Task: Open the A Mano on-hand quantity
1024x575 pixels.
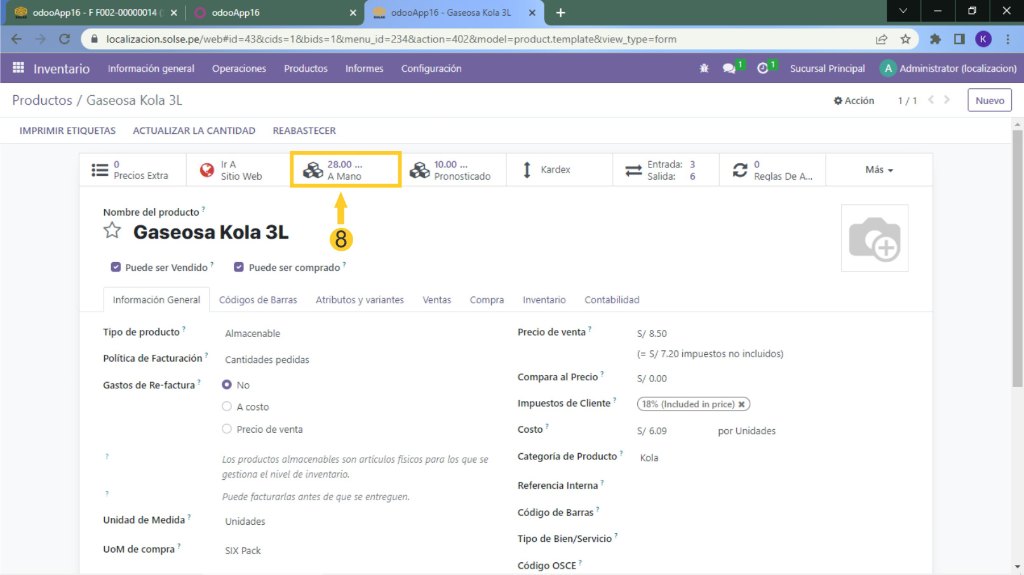Action: 345,170
